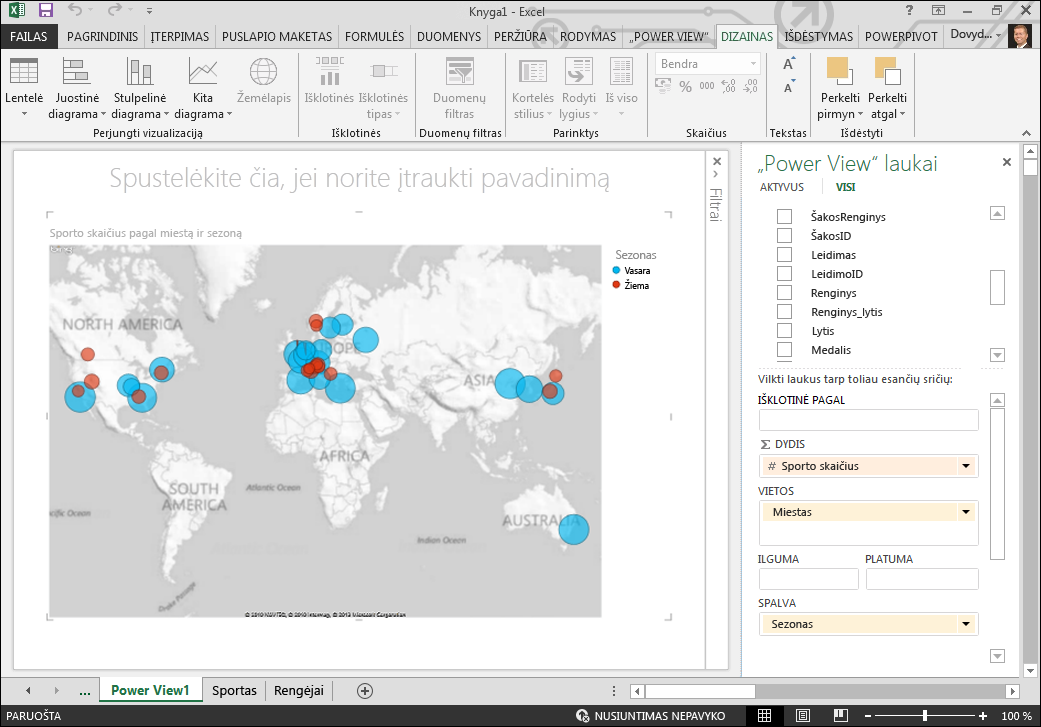The width and height of the screenshot is (1041, 727).
Task: Click the Duomenų filtras slicer icon
Action: pyautogui.click(x=459, y=71)
